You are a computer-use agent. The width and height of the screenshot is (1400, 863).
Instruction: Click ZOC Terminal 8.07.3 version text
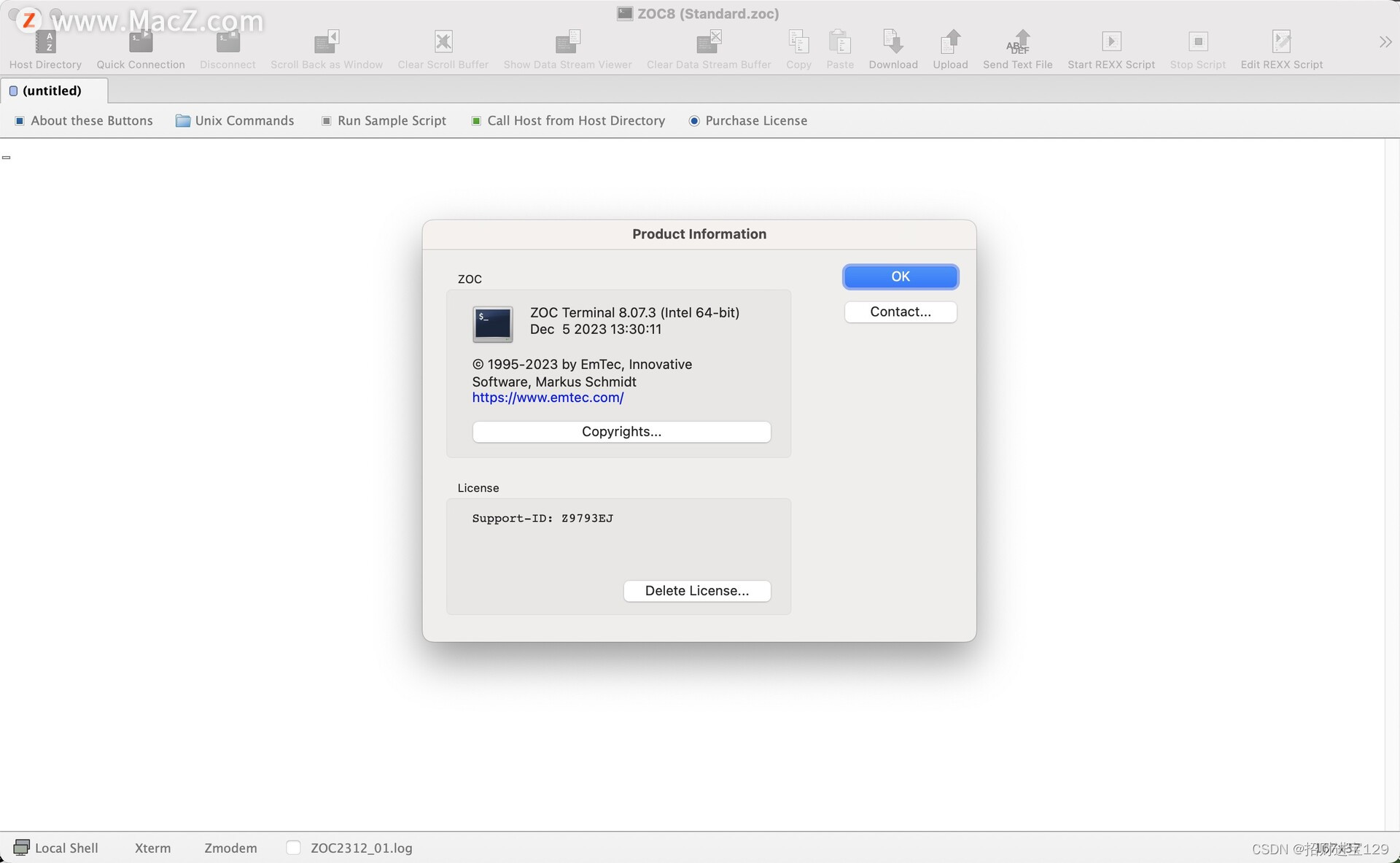coord(634,312)
